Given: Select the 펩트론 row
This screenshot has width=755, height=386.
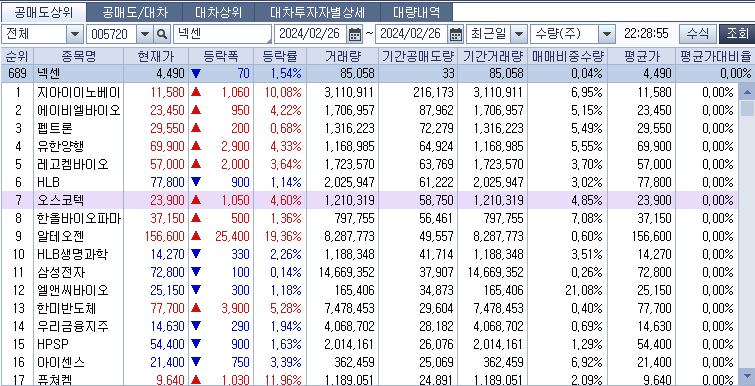Looking at the screenshot, I should coord(370,129).
